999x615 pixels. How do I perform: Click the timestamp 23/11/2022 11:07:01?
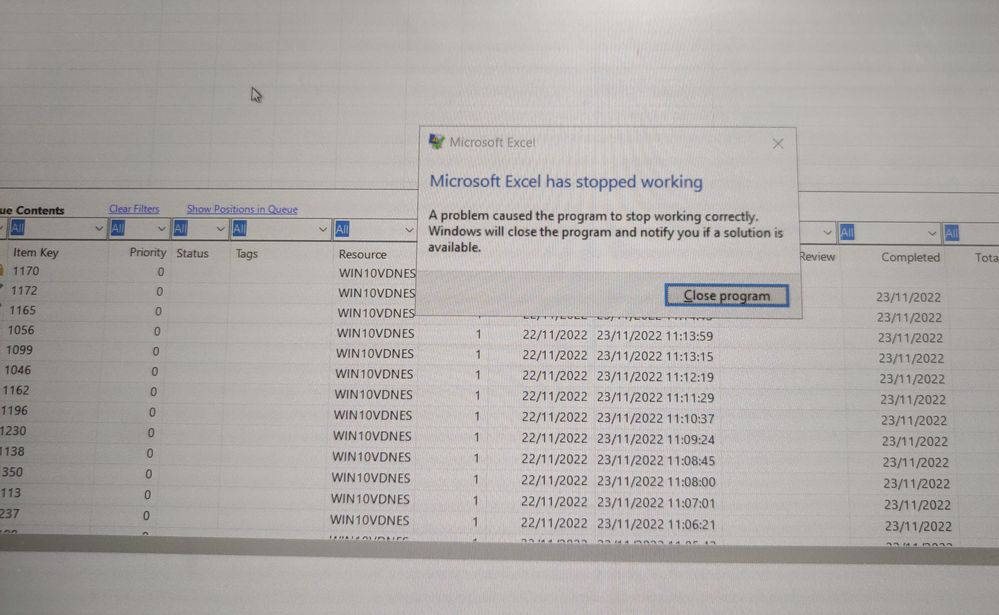(x=656, y=503)
